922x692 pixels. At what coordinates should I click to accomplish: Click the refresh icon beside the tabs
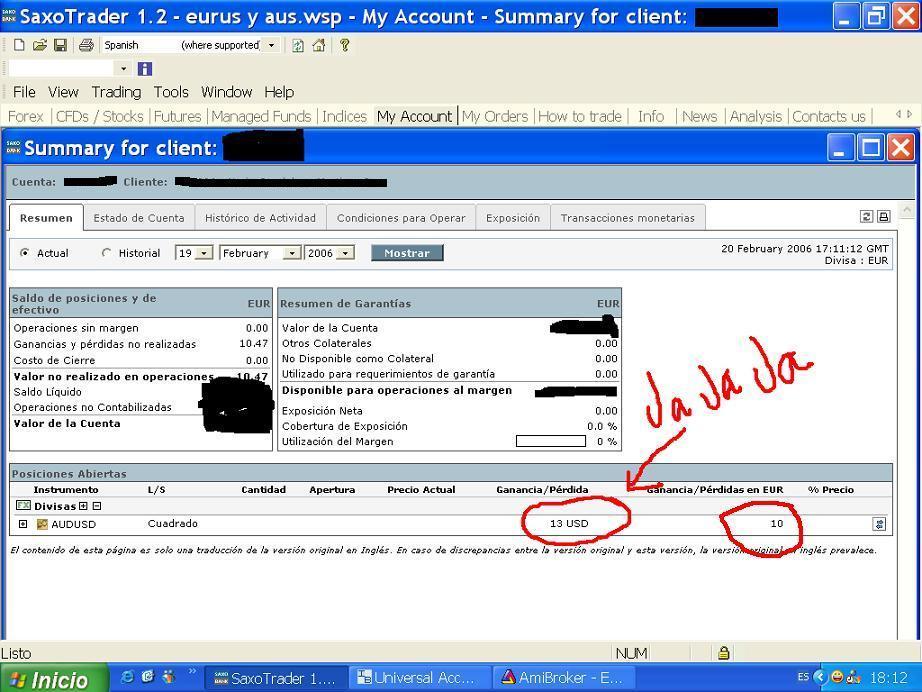(x=866, y=216)
